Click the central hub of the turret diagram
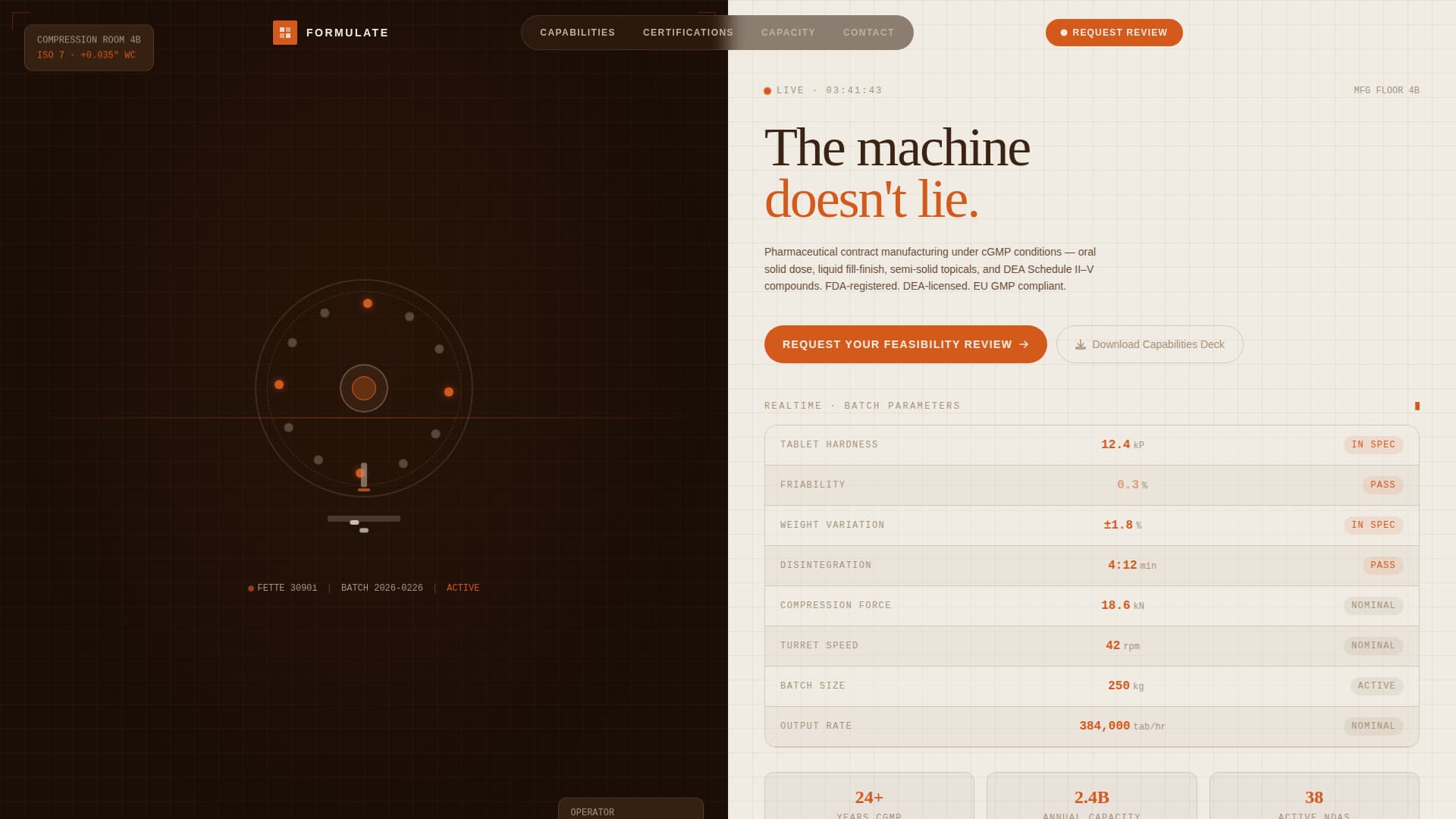 pyautogui.click(x=364, y=388)
